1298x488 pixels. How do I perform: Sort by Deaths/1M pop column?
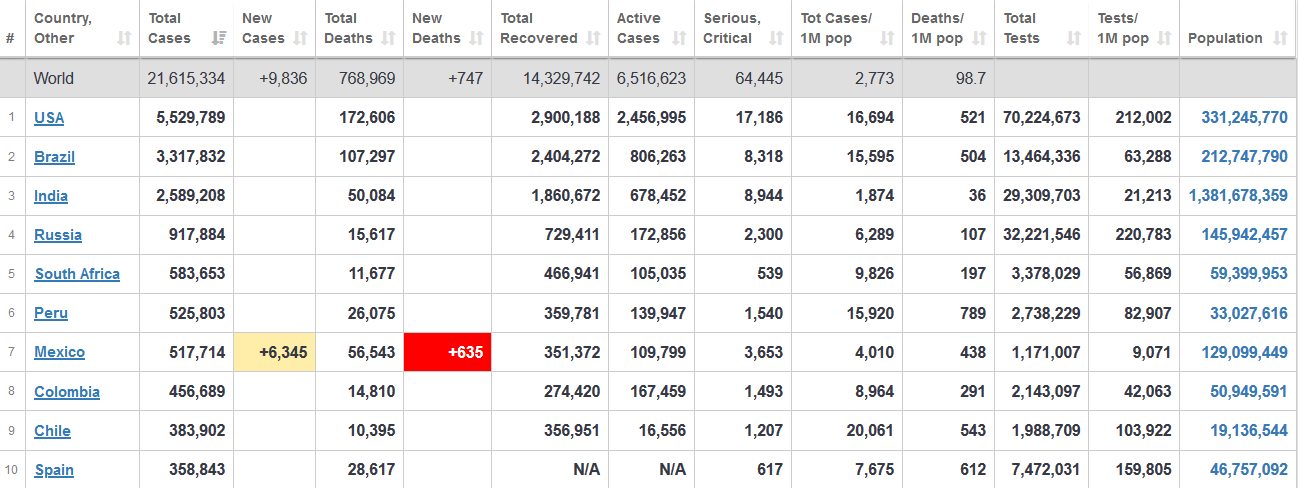(979, 39)
